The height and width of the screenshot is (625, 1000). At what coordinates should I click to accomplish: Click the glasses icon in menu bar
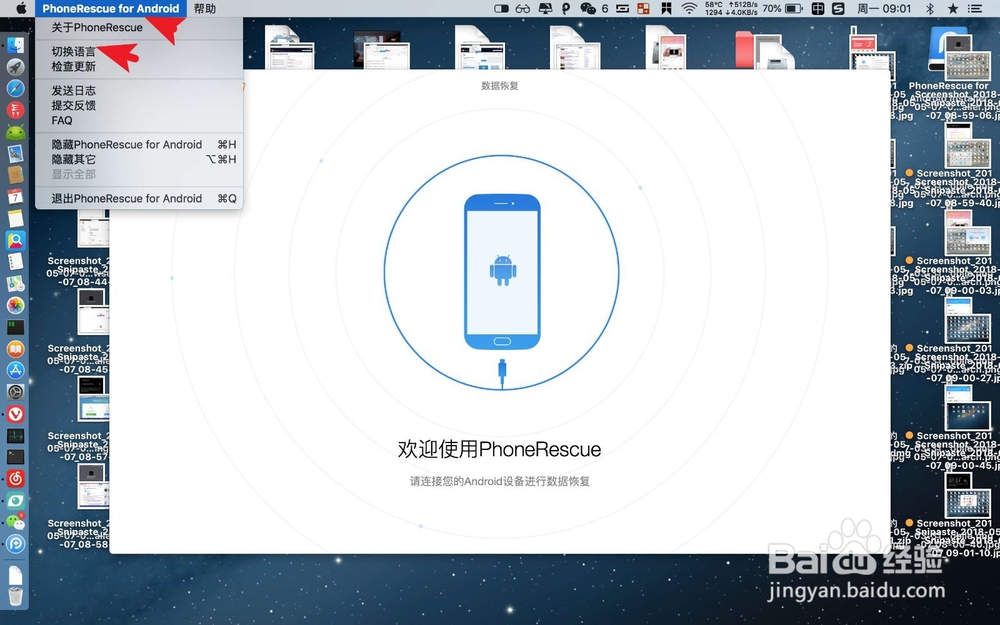[522, 8]
